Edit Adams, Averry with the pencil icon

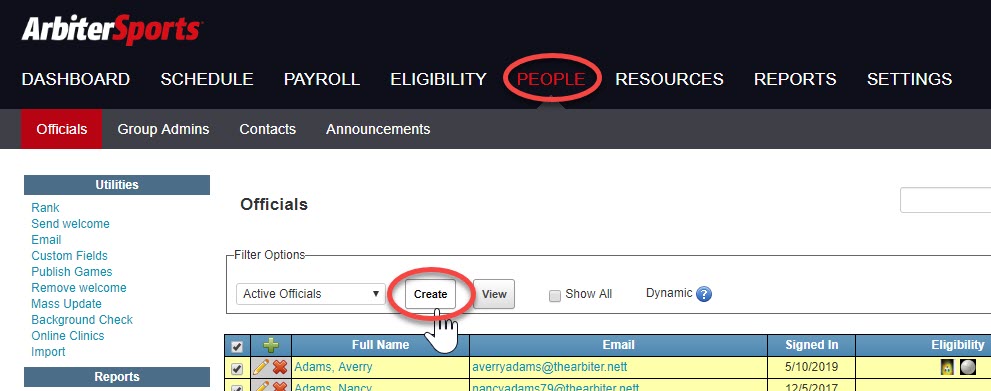click(261, 367)
